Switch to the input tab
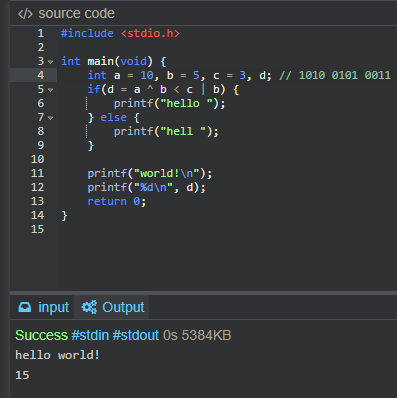 pyautogui.click(x=43, y=307)
